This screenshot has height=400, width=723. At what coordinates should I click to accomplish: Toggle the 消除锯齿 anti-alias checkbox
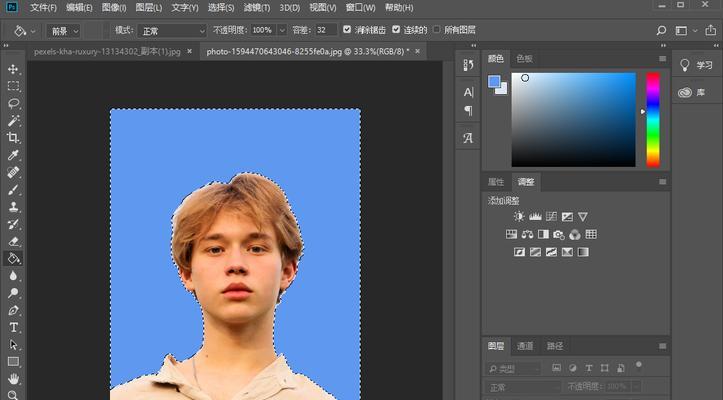[x=347, y=30]
